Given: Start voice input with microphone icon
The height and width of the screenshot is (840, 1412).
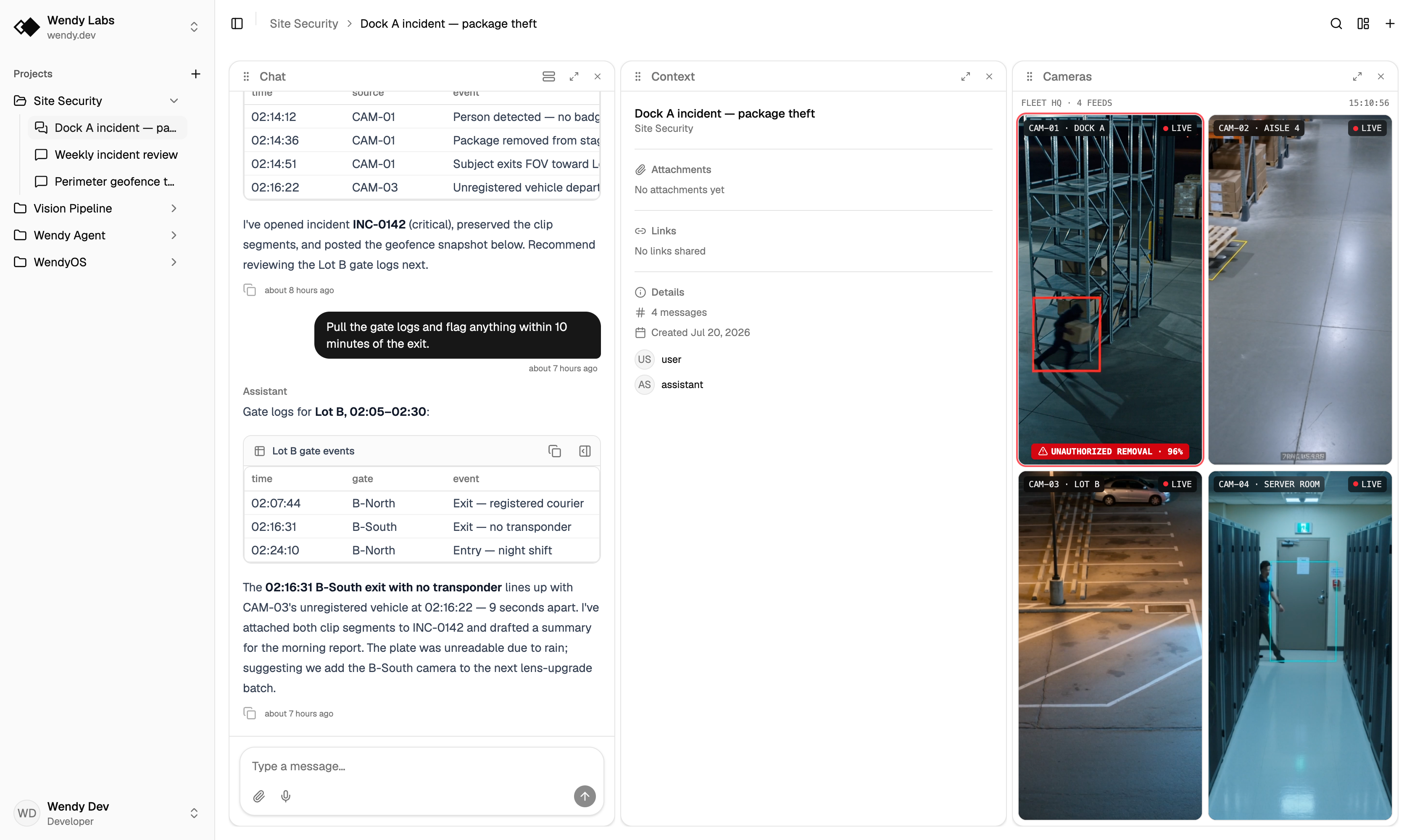Looking at the screenshot, I should pyautogui.click(x=285, y=796).
